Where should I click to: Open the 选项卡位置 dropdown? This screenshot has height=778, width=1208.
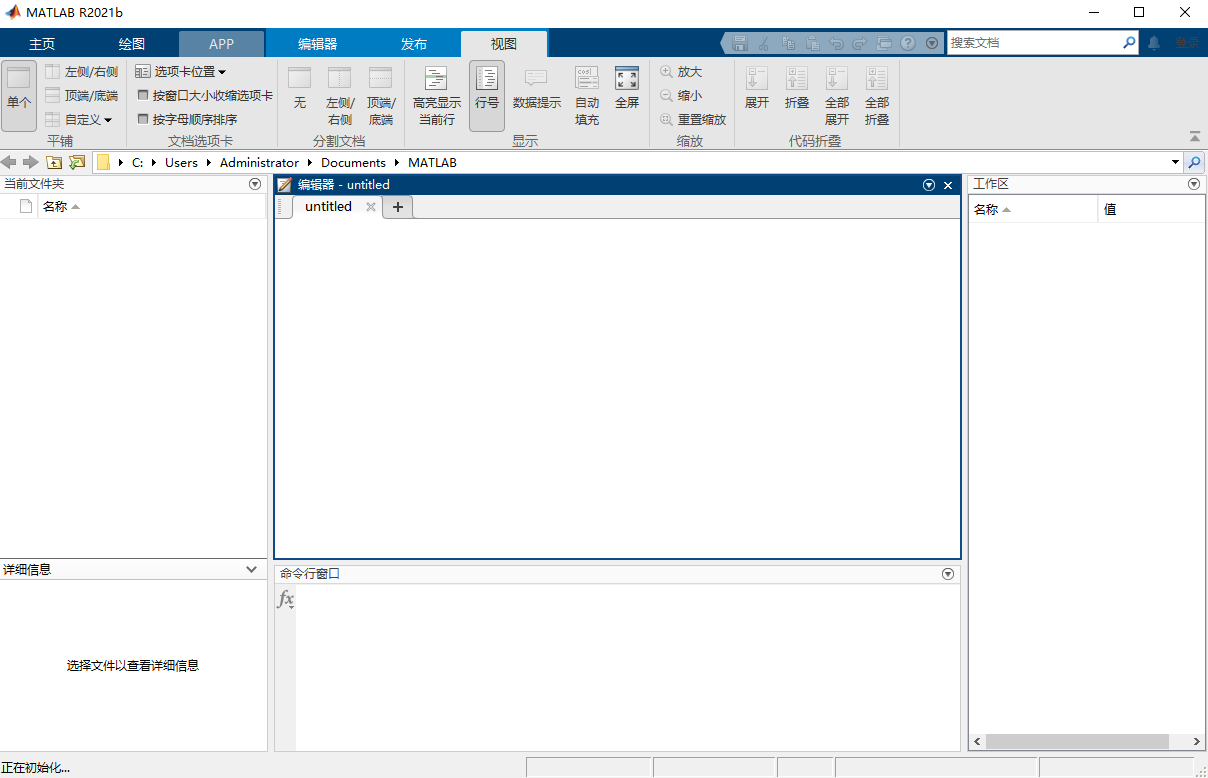(181, 72)
